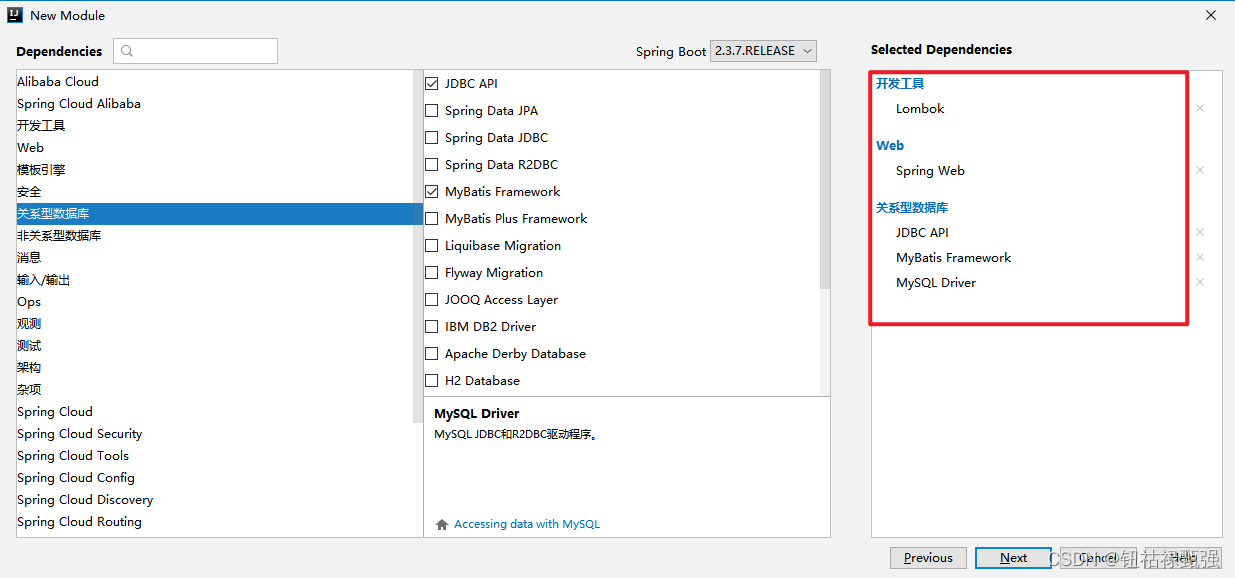Click the home icon beside the MySQL guide link
This screenshot has width=1235, height=578.
coord(441,523)
